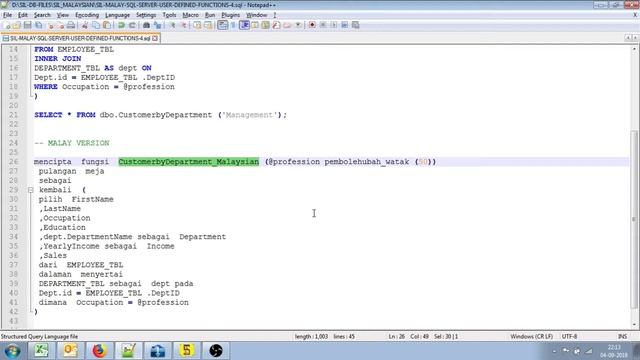Click the Zoom Out toolbar icon
Screen dimensions: 640x360
[x=184, y=25]
